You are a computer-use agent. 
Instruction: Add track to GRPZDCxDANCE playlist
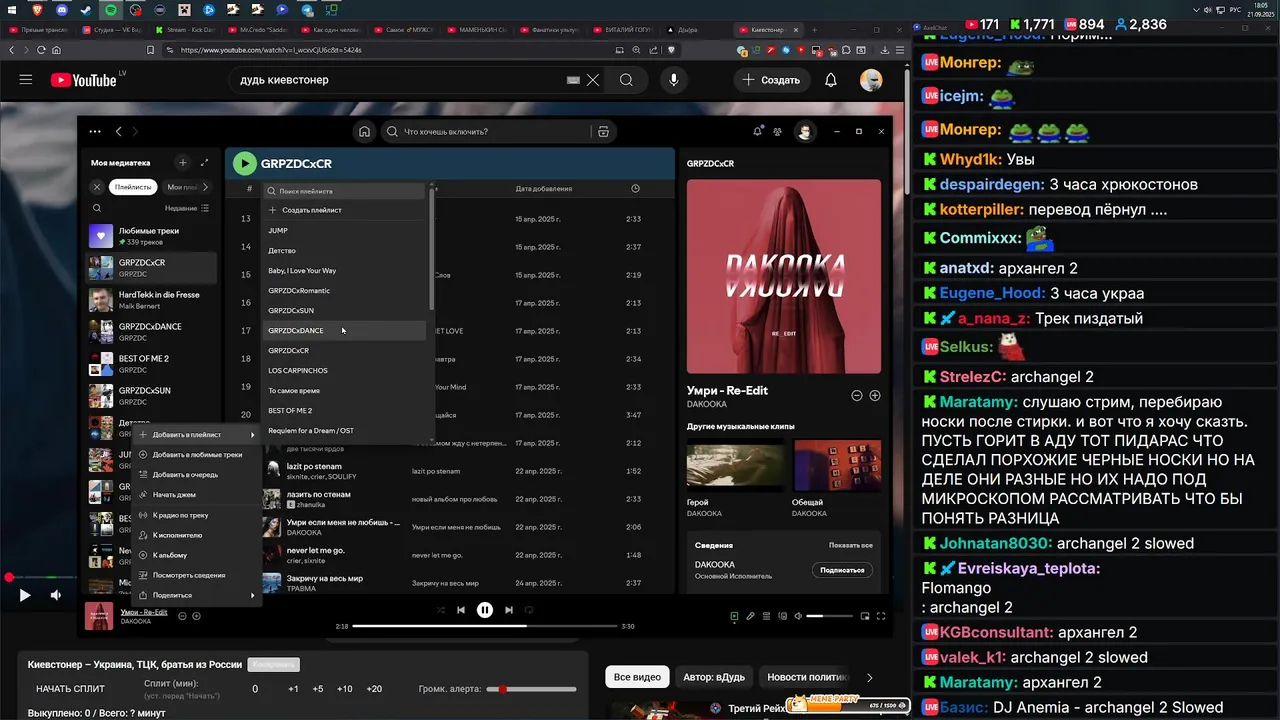[345, 330]
